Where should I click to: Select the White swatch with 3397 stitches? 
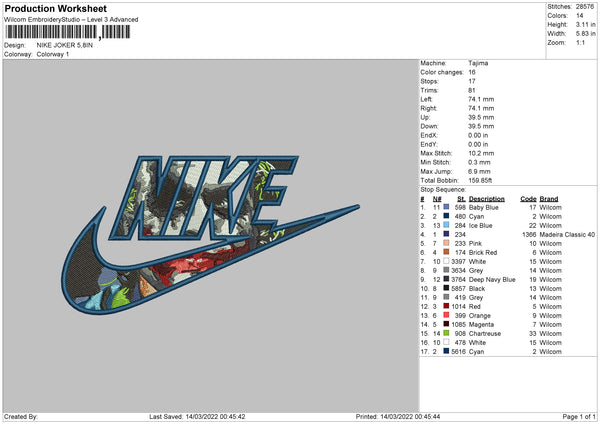click(446, 261)
